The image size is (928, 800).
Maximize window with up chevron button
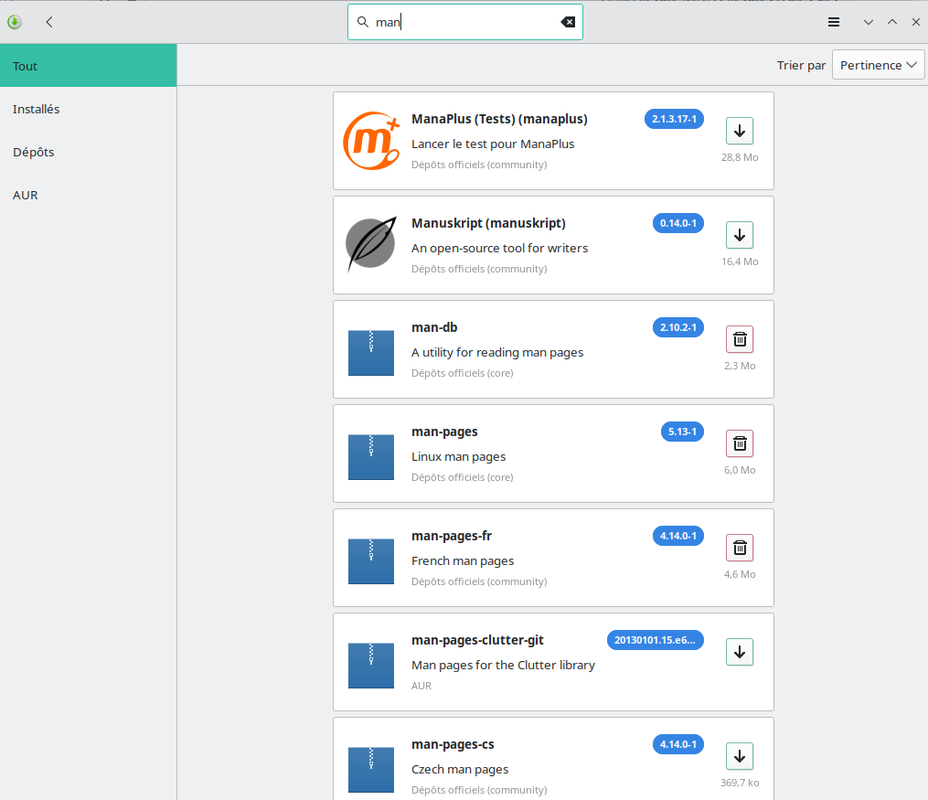[892, 22]
